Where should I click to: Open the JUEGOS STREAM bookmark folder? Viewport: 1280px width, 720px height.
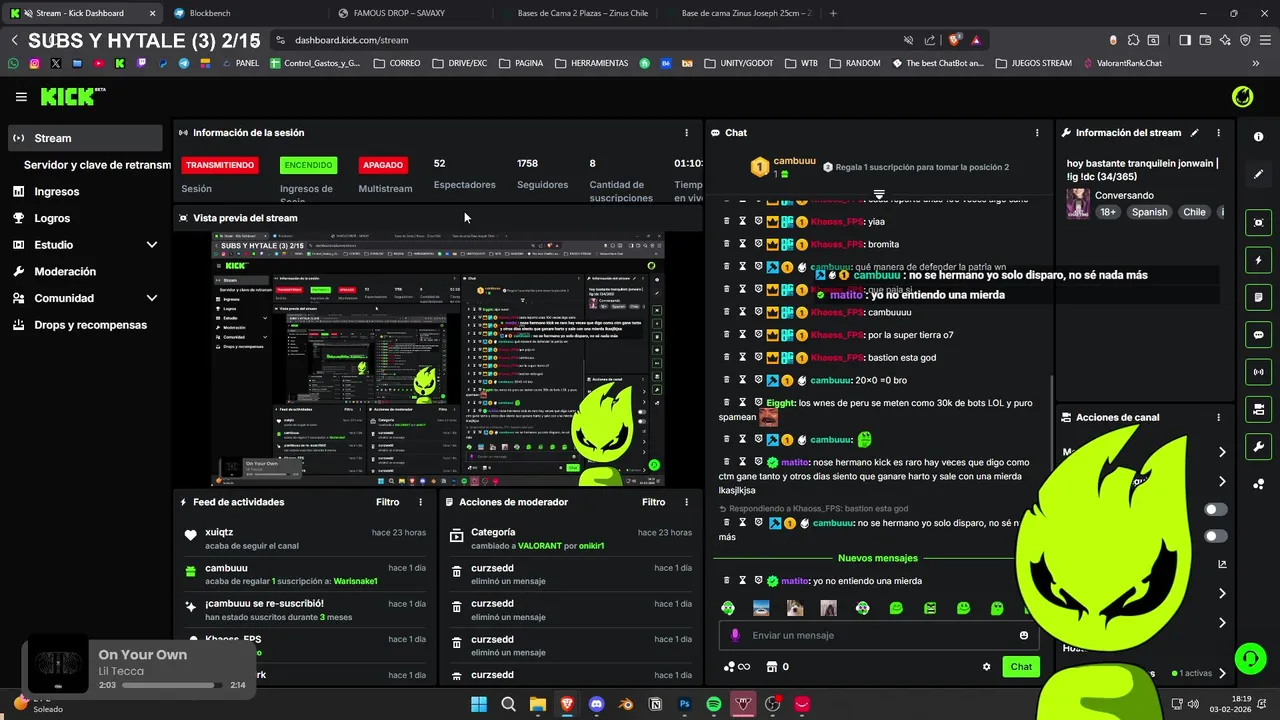tap(1032, 63)
